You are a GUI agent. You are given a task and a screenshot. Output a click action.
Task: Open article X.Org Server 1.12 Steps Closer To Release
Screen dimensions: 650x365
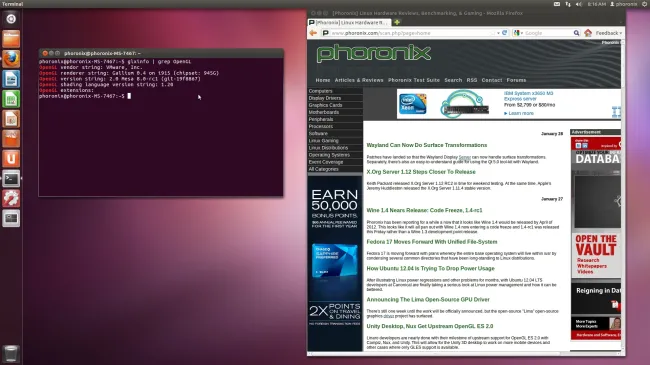[421, 172]
